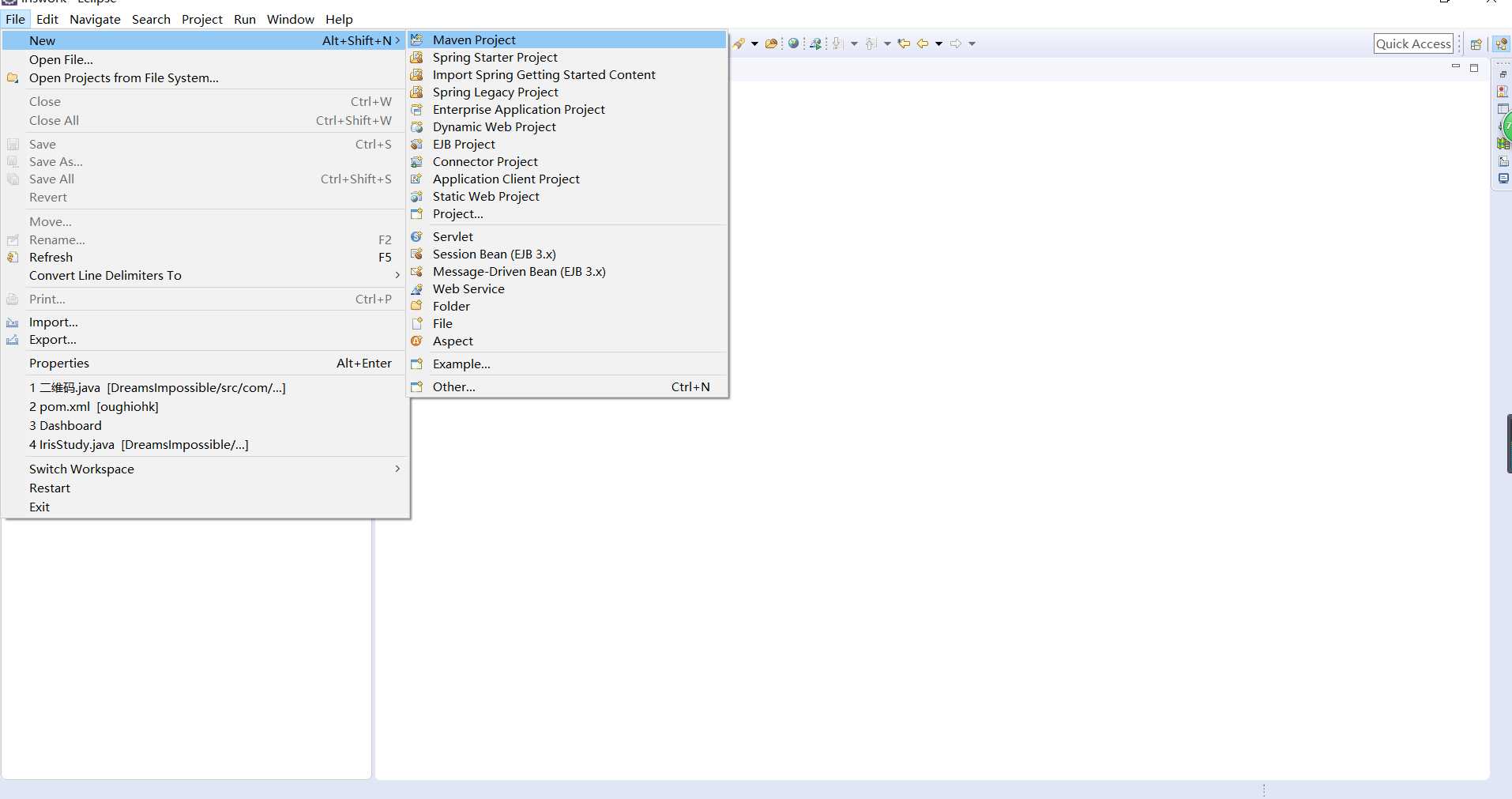Viewport: 1512px width, 799px height.
Task: Open the File menu
Action: 15,19
